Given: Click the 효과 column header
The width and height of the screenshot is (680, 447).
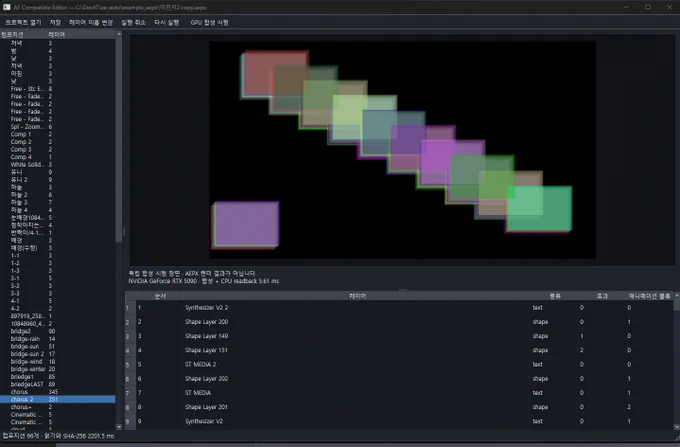Looking at the screenshot, I should pos(602,296).
